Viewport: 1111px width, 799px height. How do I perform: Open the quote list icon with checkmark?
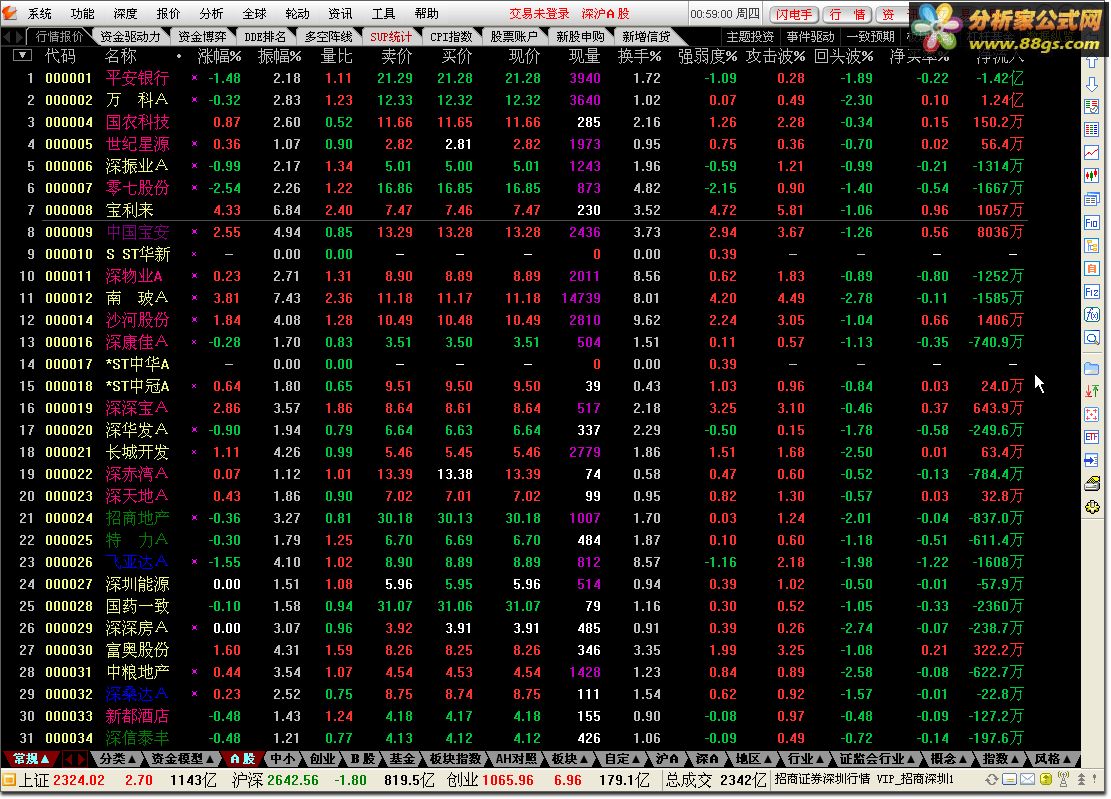point(1092,107)
